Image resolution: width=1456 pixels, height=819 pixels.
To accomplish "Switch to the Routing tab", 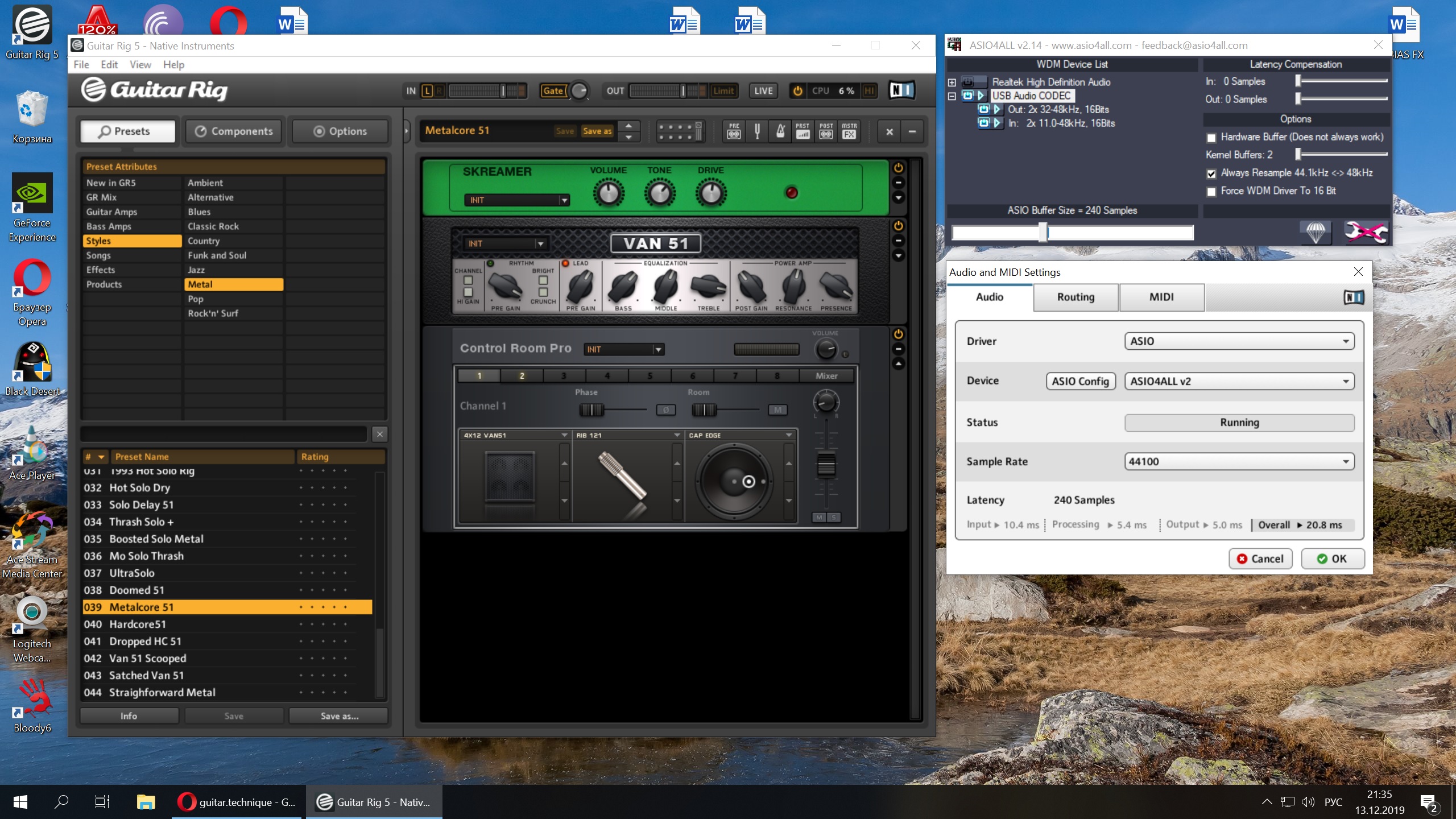I will (1075, 297).
